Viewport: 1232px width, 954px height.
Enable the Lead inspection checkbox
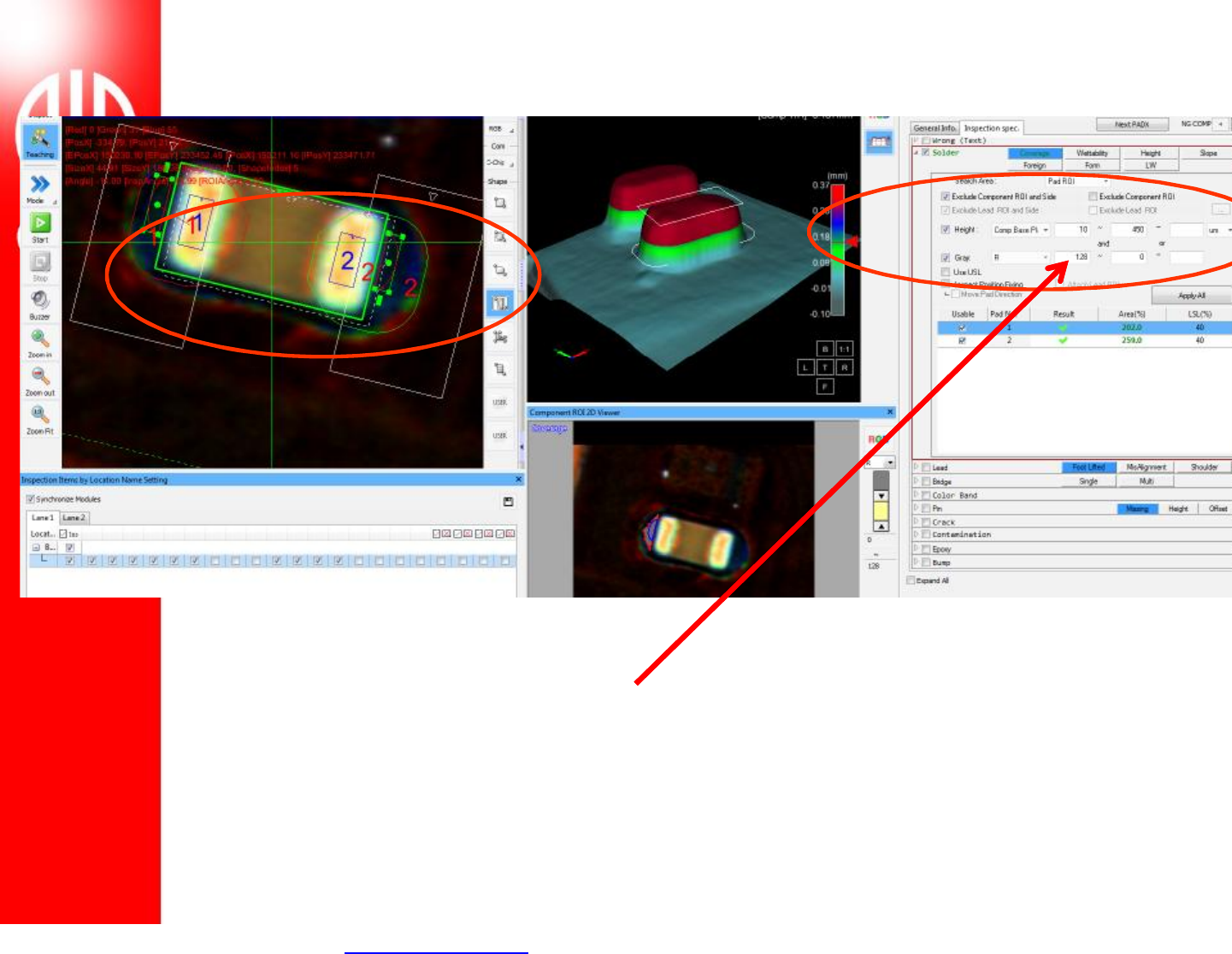[926, 468]
